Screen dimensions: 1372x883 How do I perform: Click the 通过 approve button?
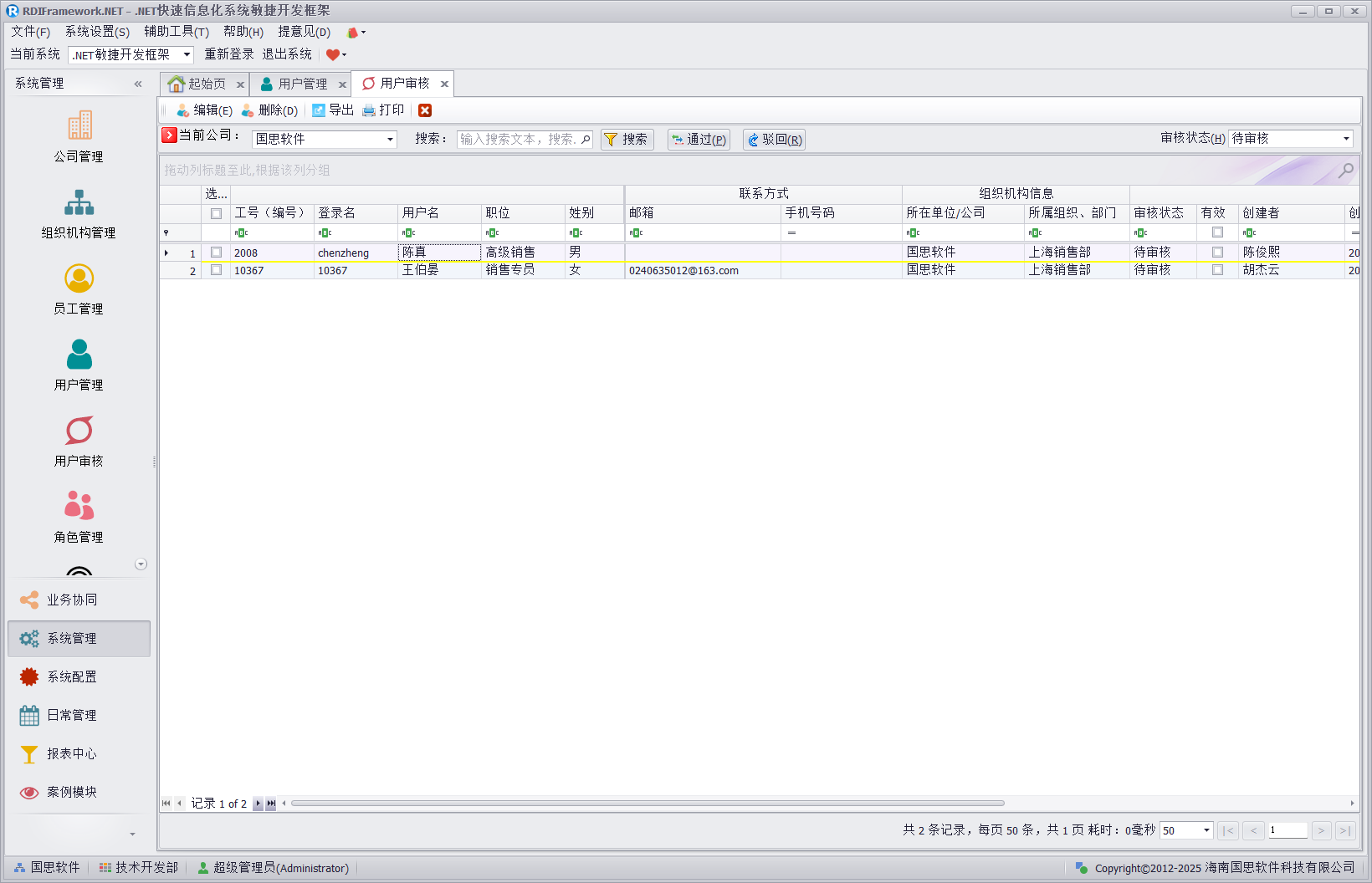pyautogui.click(x=699, y=140)
